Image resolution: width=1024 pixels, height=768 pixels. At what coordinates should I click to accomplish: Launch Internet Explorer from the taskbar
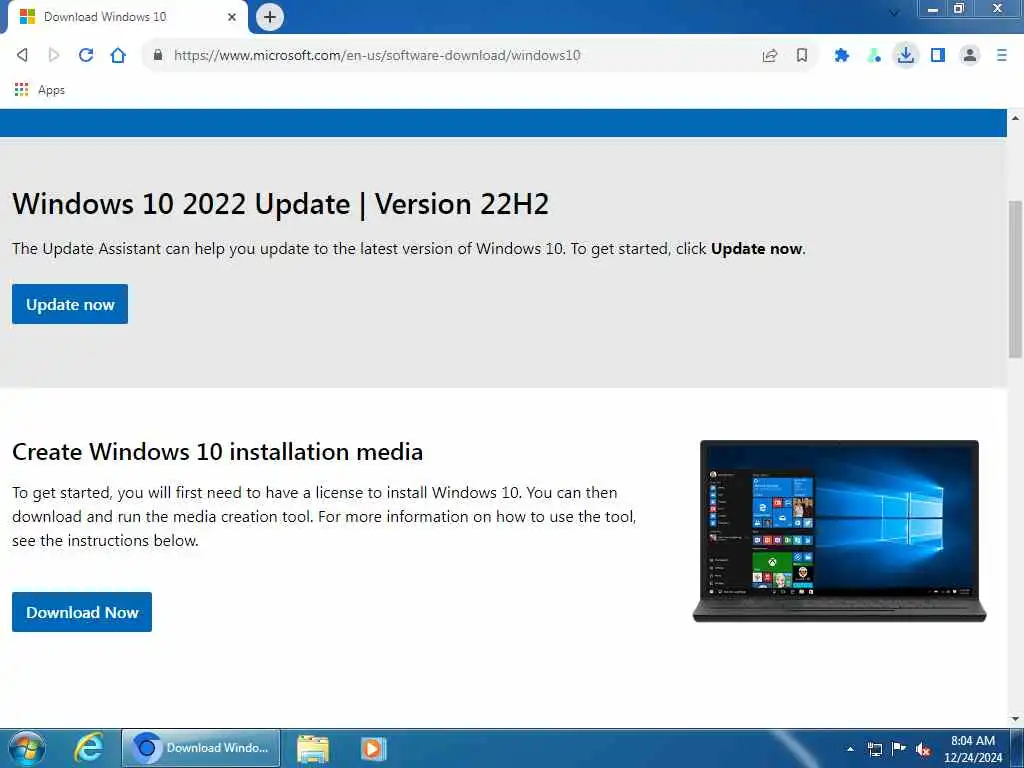tap(88, 748)
